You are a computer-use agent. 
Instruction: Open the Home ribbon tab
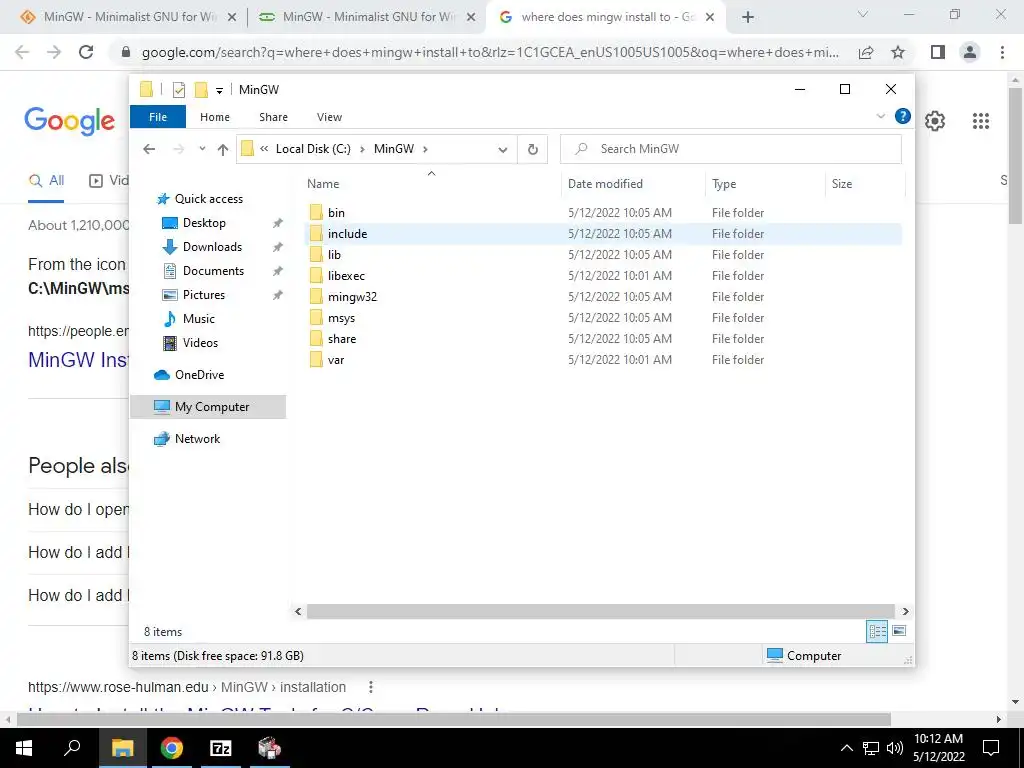215,117
